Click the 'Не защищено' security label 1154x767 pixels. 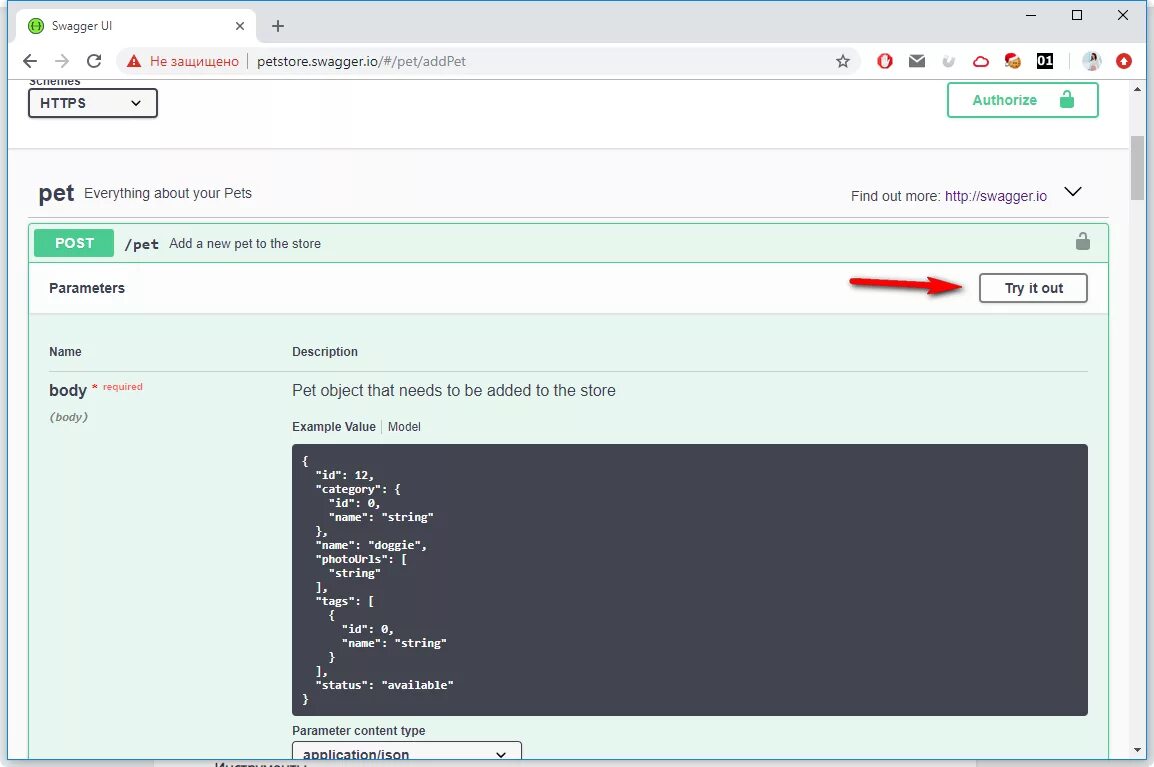[194, 61]
